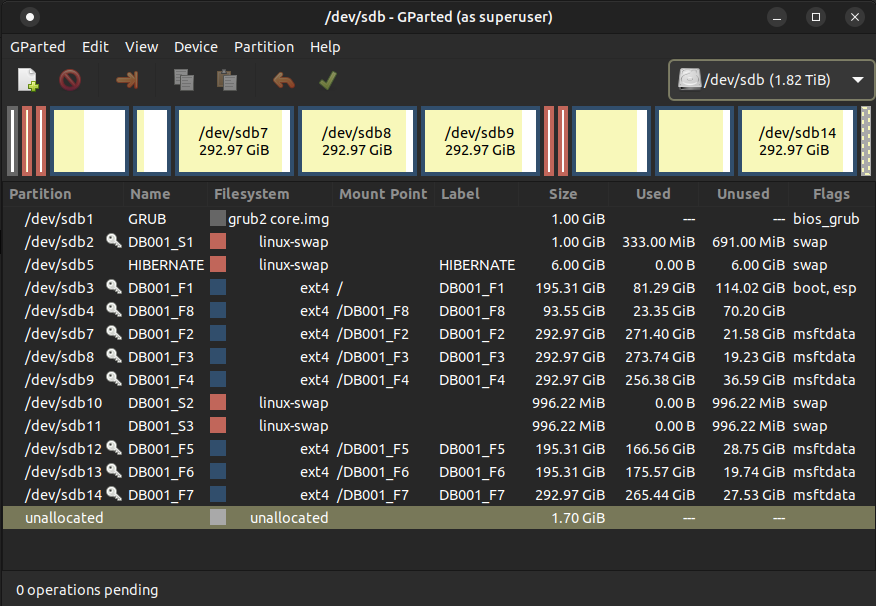Image resolution: width=876 pixels, height=606 pixels.
Task: Click the Mount Point column header
Action: coord(382,194)
